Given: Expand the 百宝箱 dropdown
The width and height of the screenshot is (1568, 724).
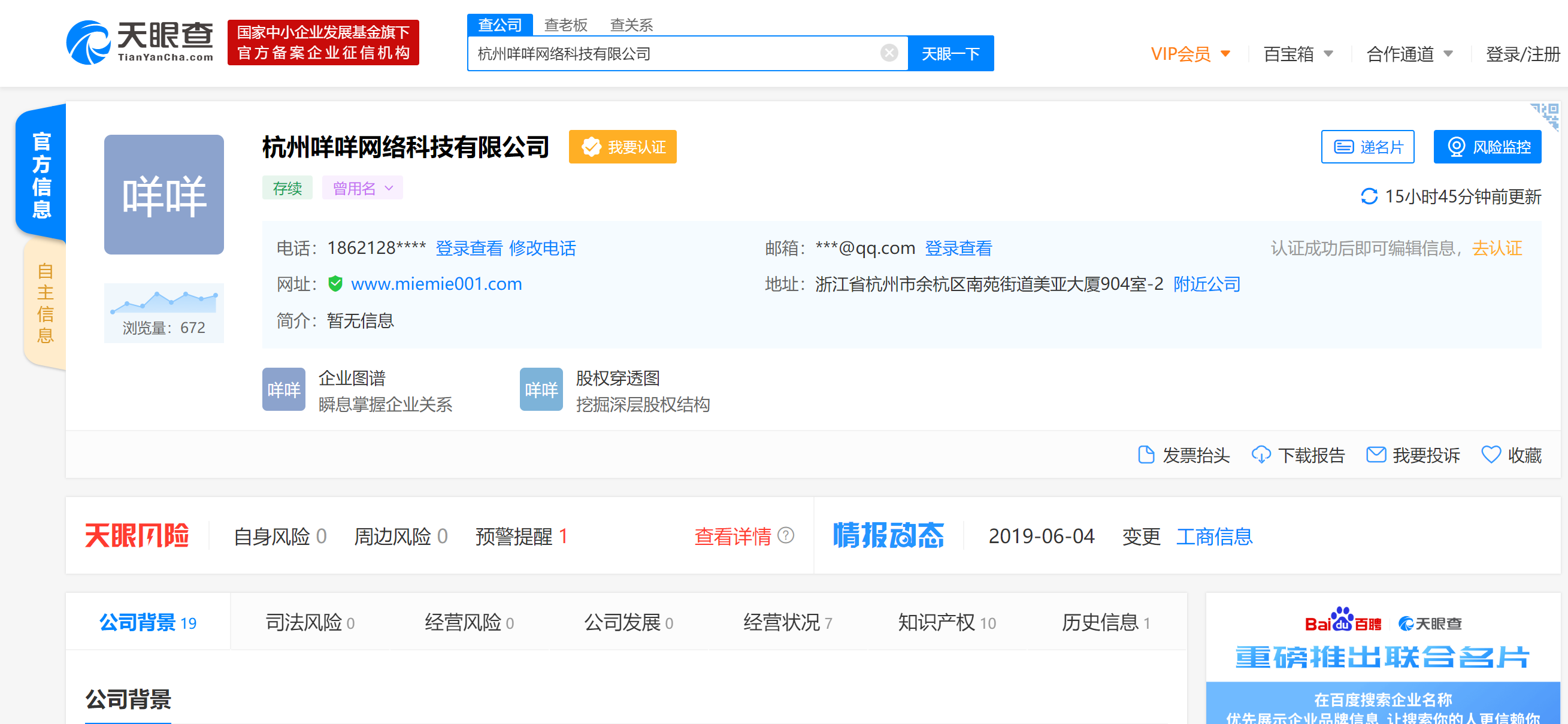Looking at the screenshot, I should click(1298, 54).
